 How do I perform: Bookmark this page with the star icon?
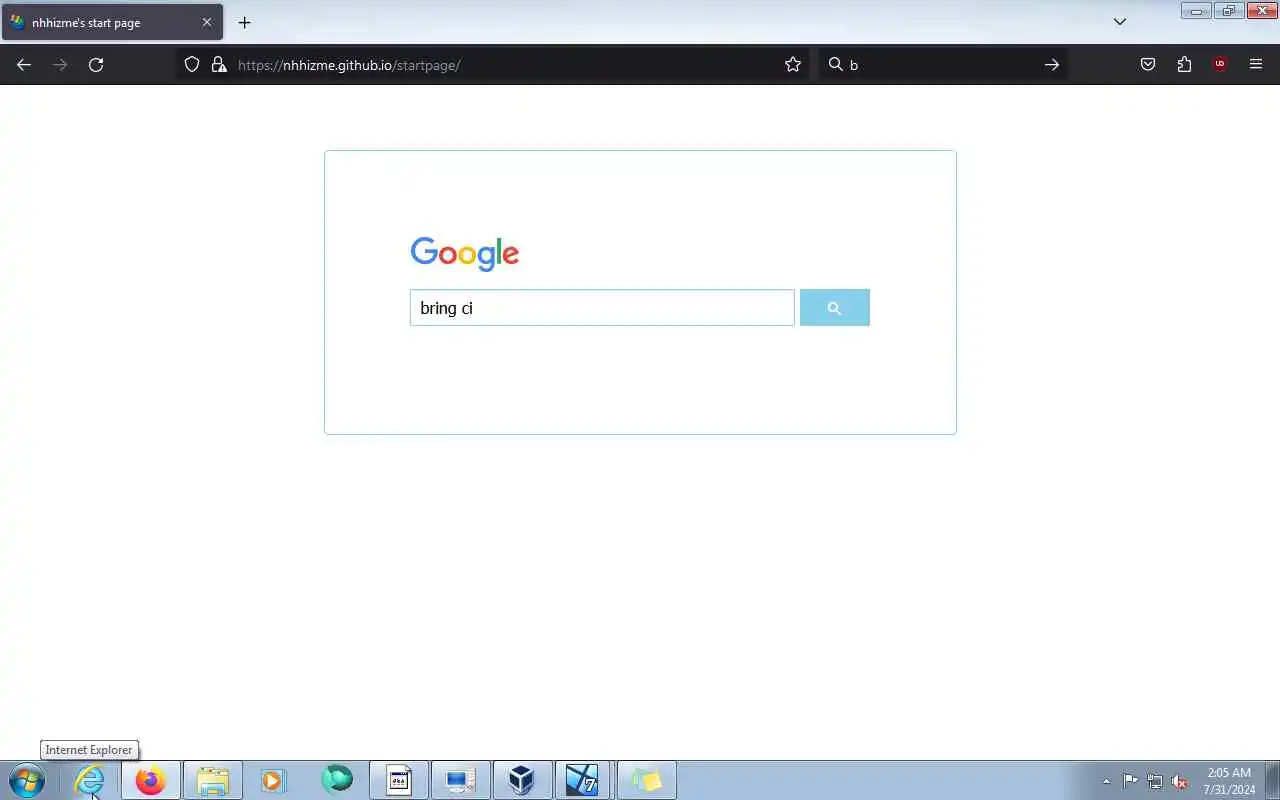pyautogui.click(x=793, y=65)
